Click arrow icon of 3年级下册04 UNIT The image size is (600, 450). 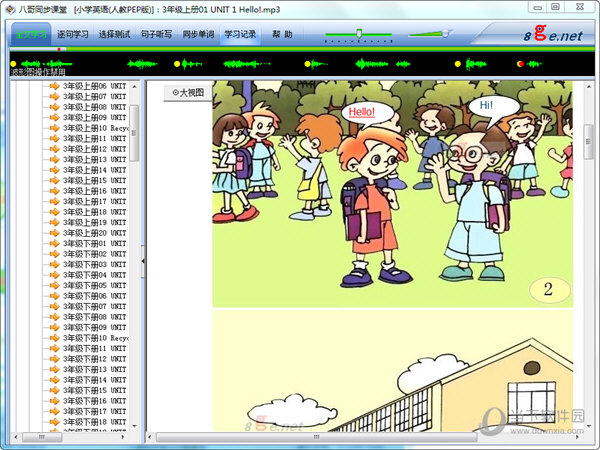(x=54, y=275)
